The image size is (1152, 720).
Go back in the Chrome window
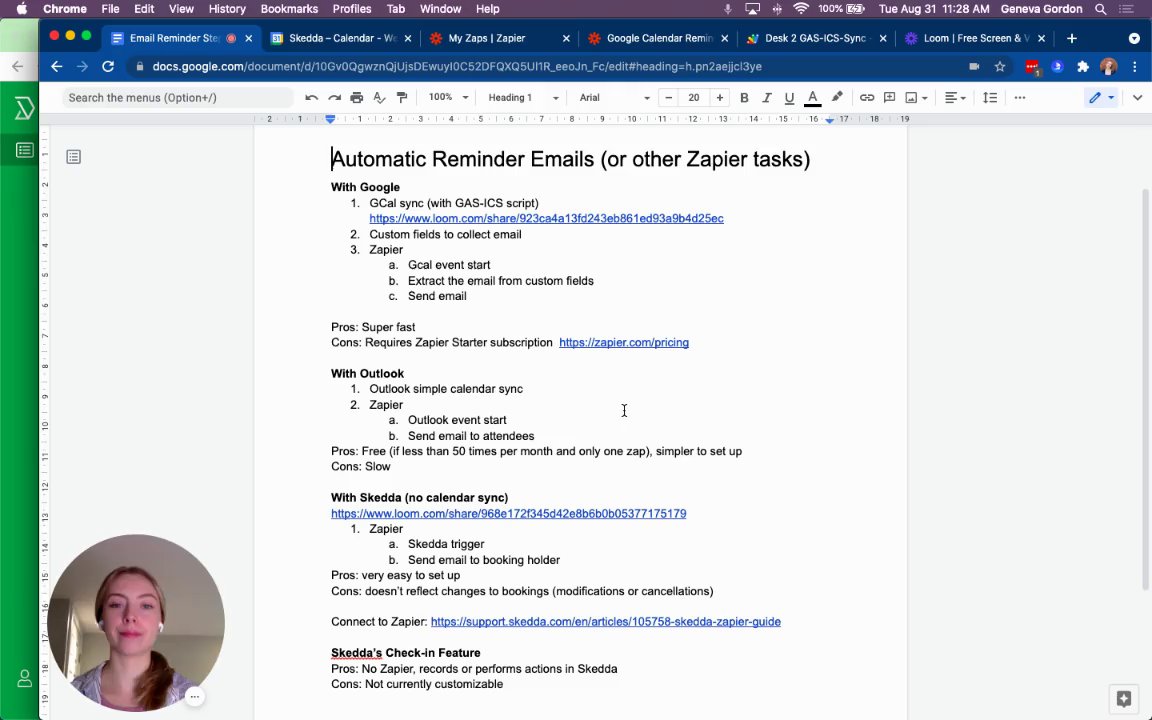click(57, 67)
